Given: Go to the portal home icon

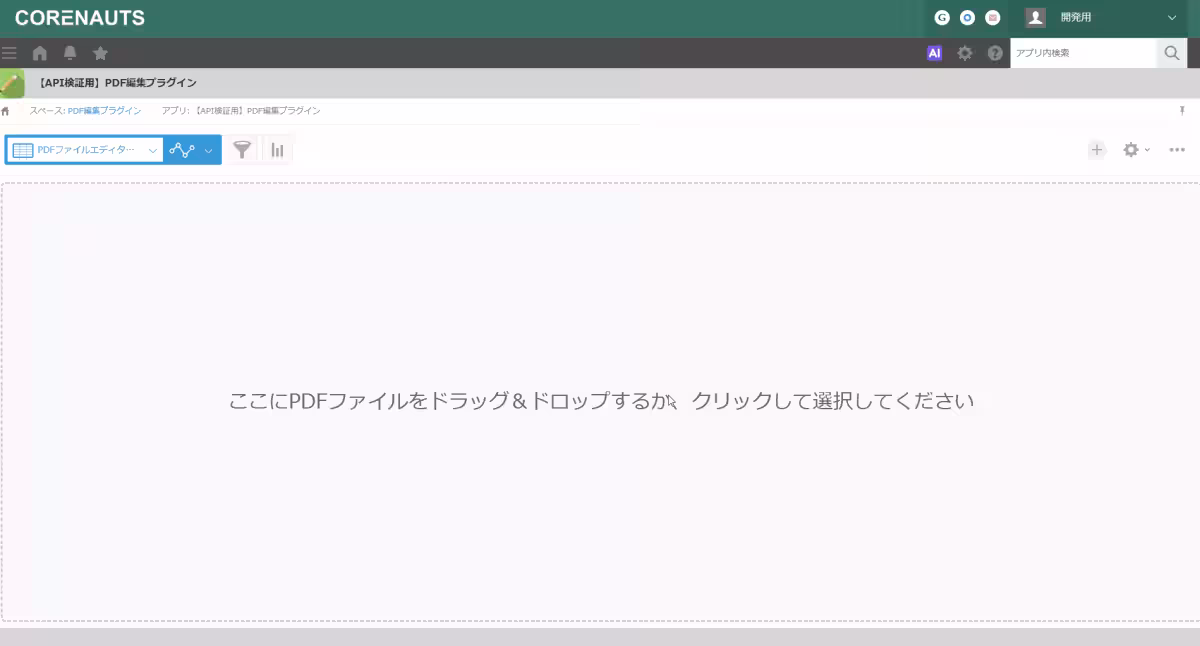Looking at the screenshot, I should point(40,53).
